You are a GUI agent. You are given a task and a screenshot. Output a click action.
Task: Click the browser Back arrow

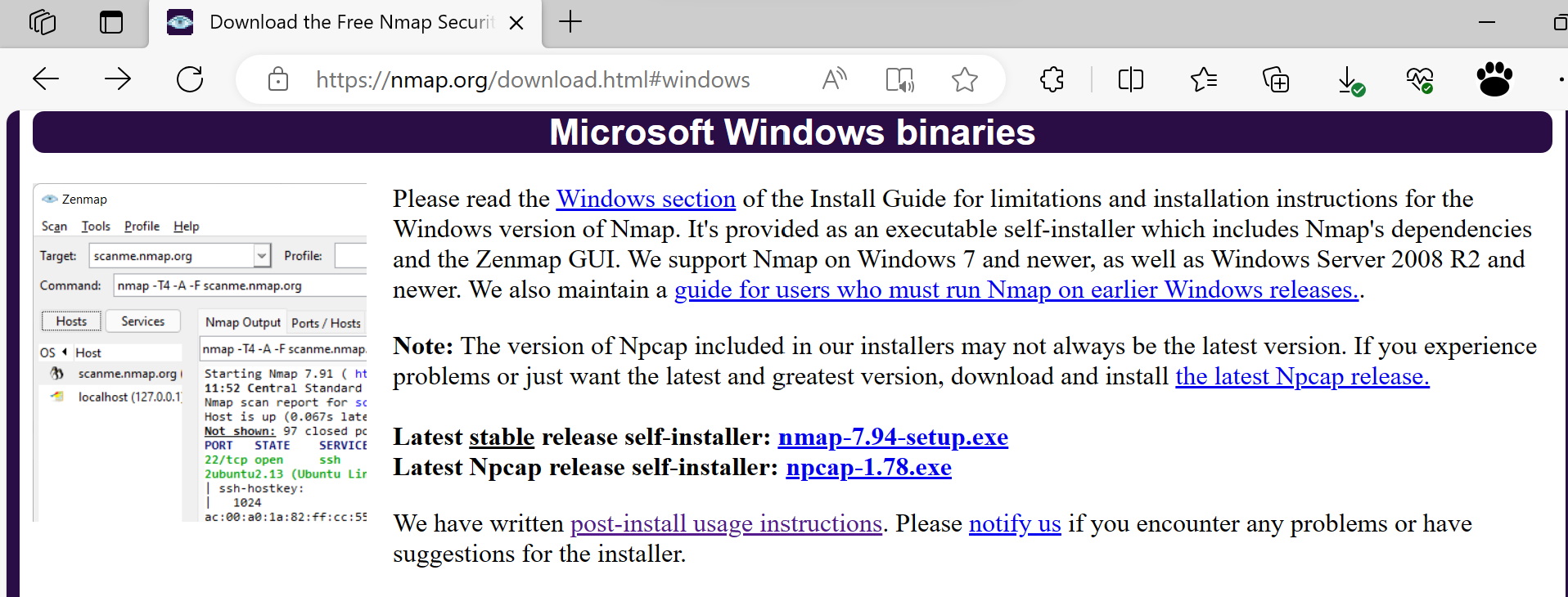click(46, 79)
